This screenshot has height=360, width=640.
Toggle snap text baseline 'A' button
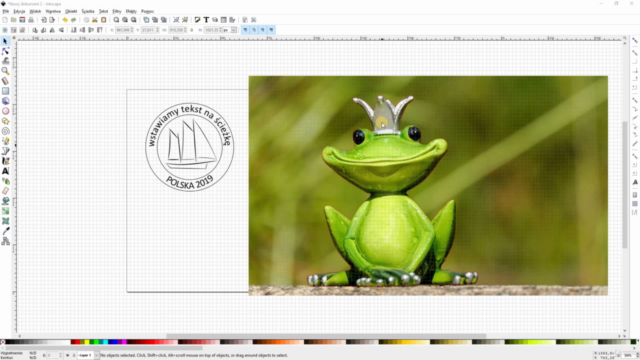click(635, 182)
